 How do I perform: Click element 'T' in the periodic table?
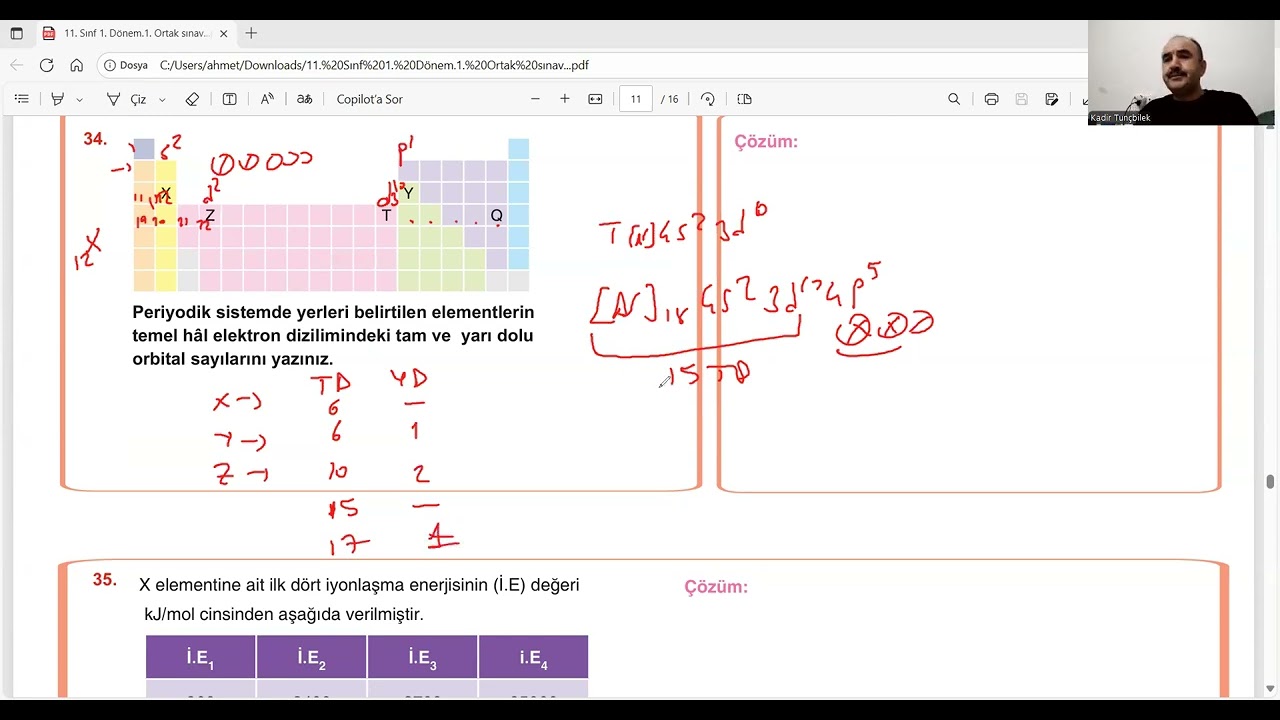(x=386, y=216)
